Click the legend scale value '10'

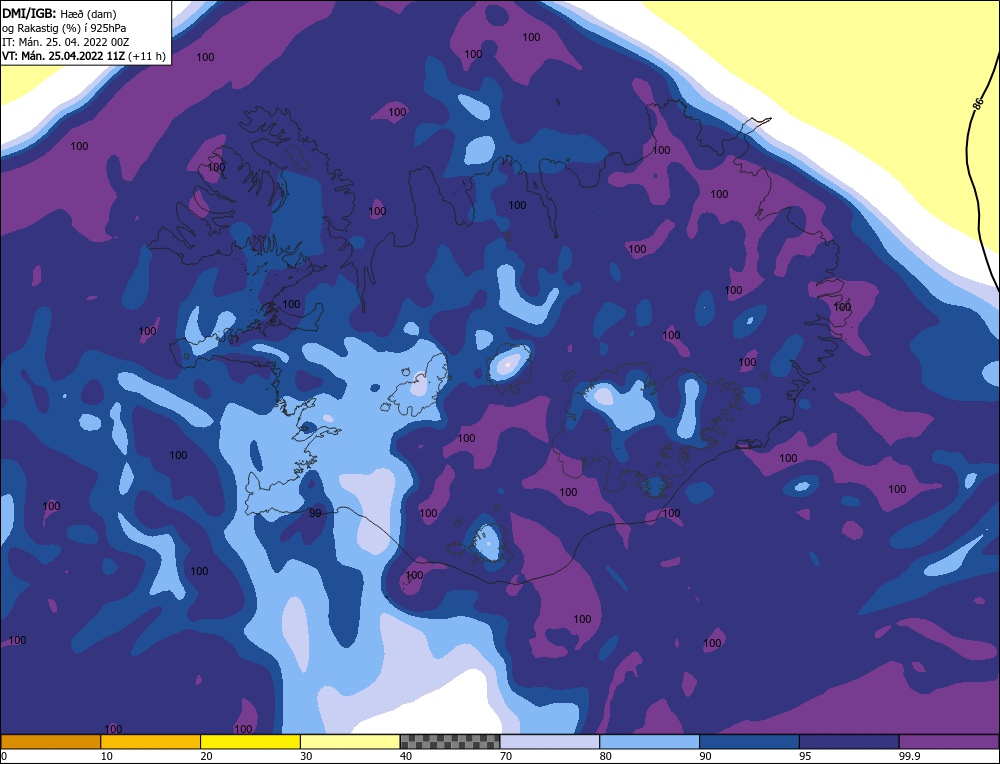107,756
